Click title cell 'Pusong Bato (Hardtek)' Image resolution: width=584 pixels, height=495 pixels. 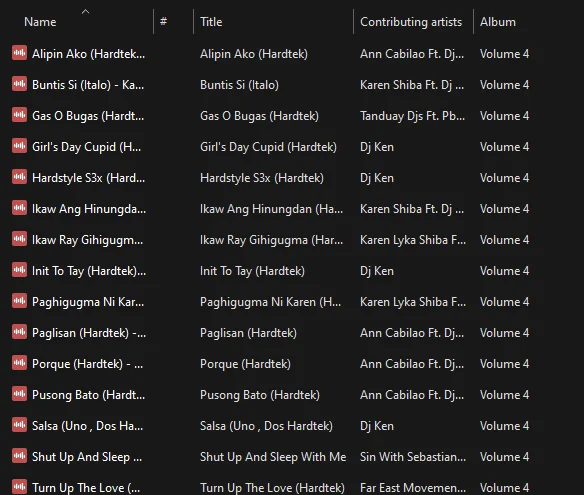[x=260, y=395]
